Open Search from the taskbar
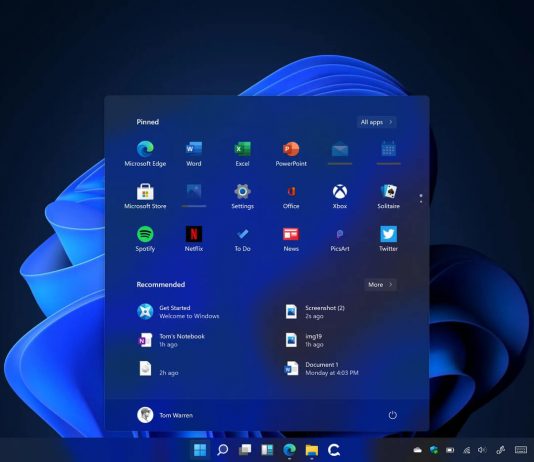 (222, 450)
